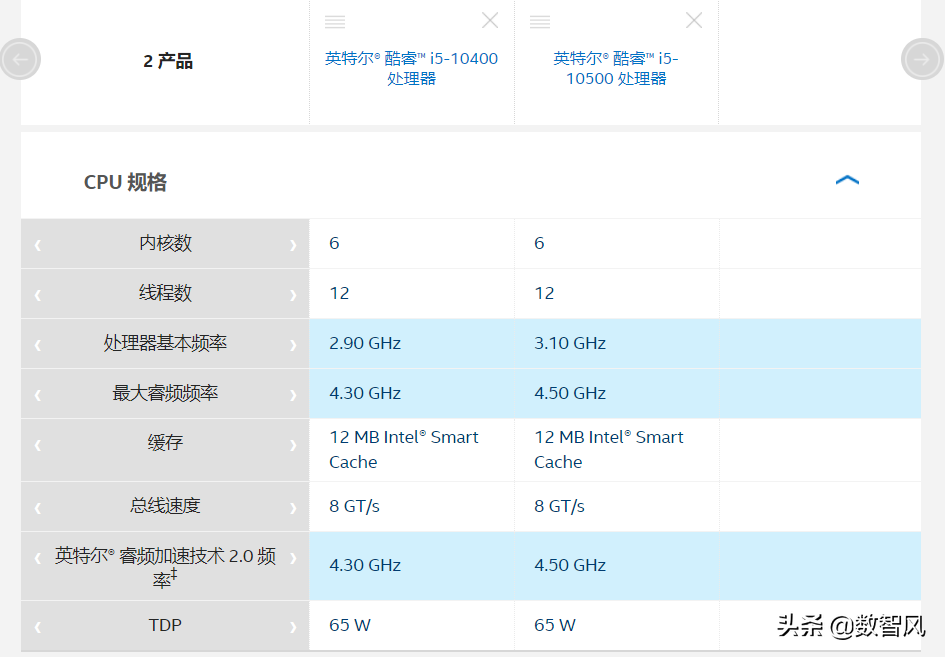This screenshot has width=945, height=657.
Task: Click the right circular navigation arrow
Action: click(x=922, y=59)
